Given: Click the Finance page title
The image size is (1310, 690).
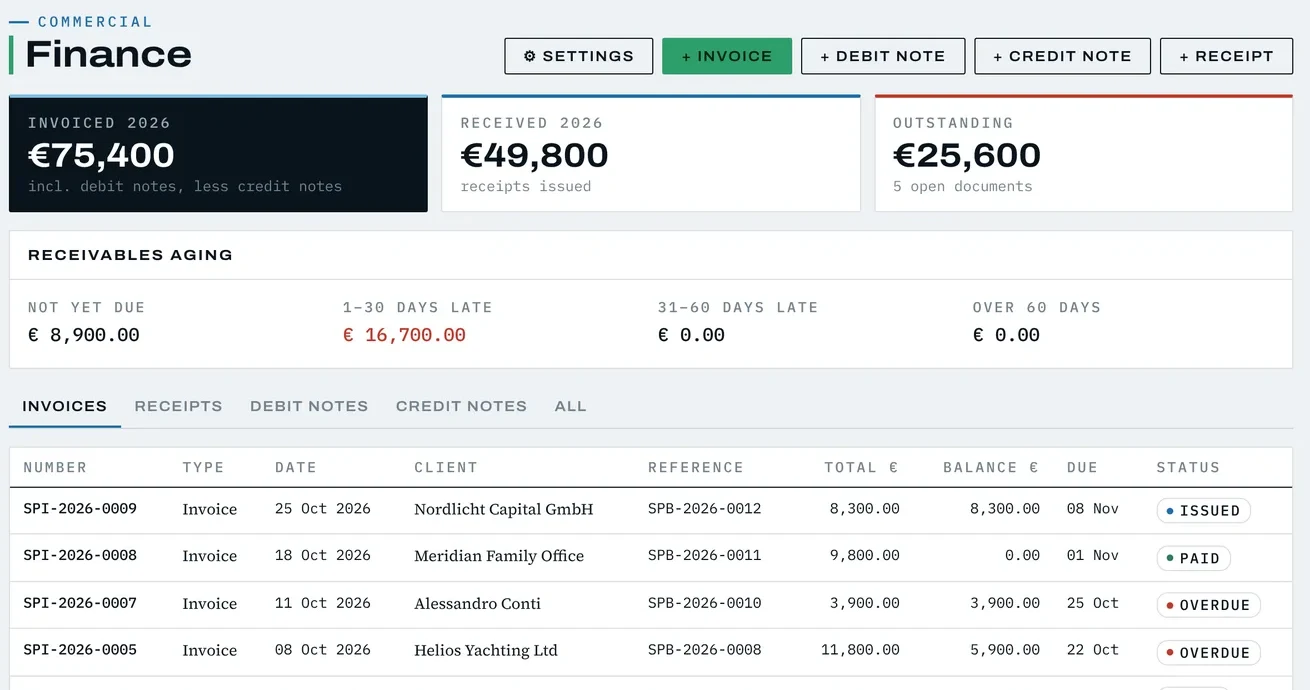Looking at the screenshot, I should click(108, 54).
